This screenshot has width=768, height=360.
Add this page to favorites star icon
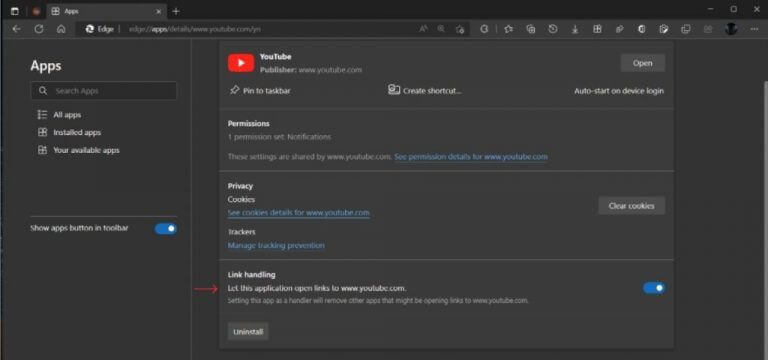459,29
